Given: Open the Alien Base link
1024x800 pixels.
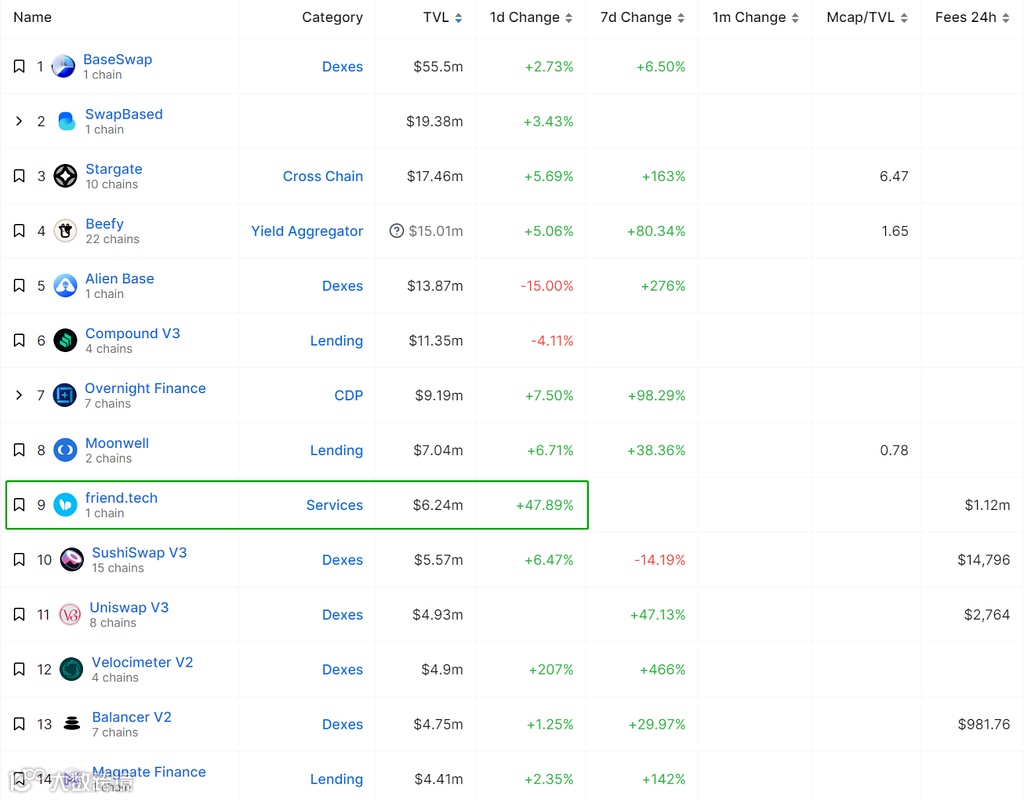Looking at the screenshot, I should tap(120, 279).
